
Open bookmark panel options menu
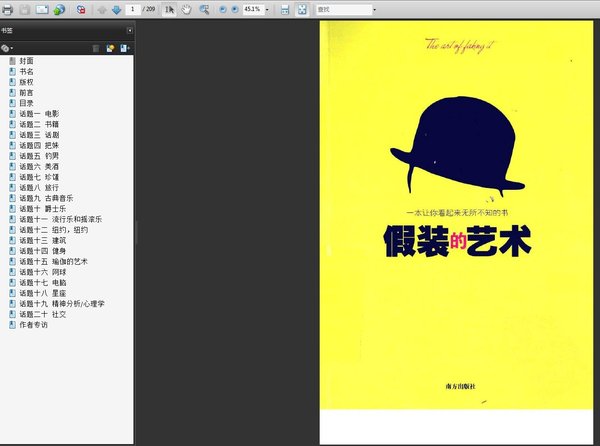point(8,47)
